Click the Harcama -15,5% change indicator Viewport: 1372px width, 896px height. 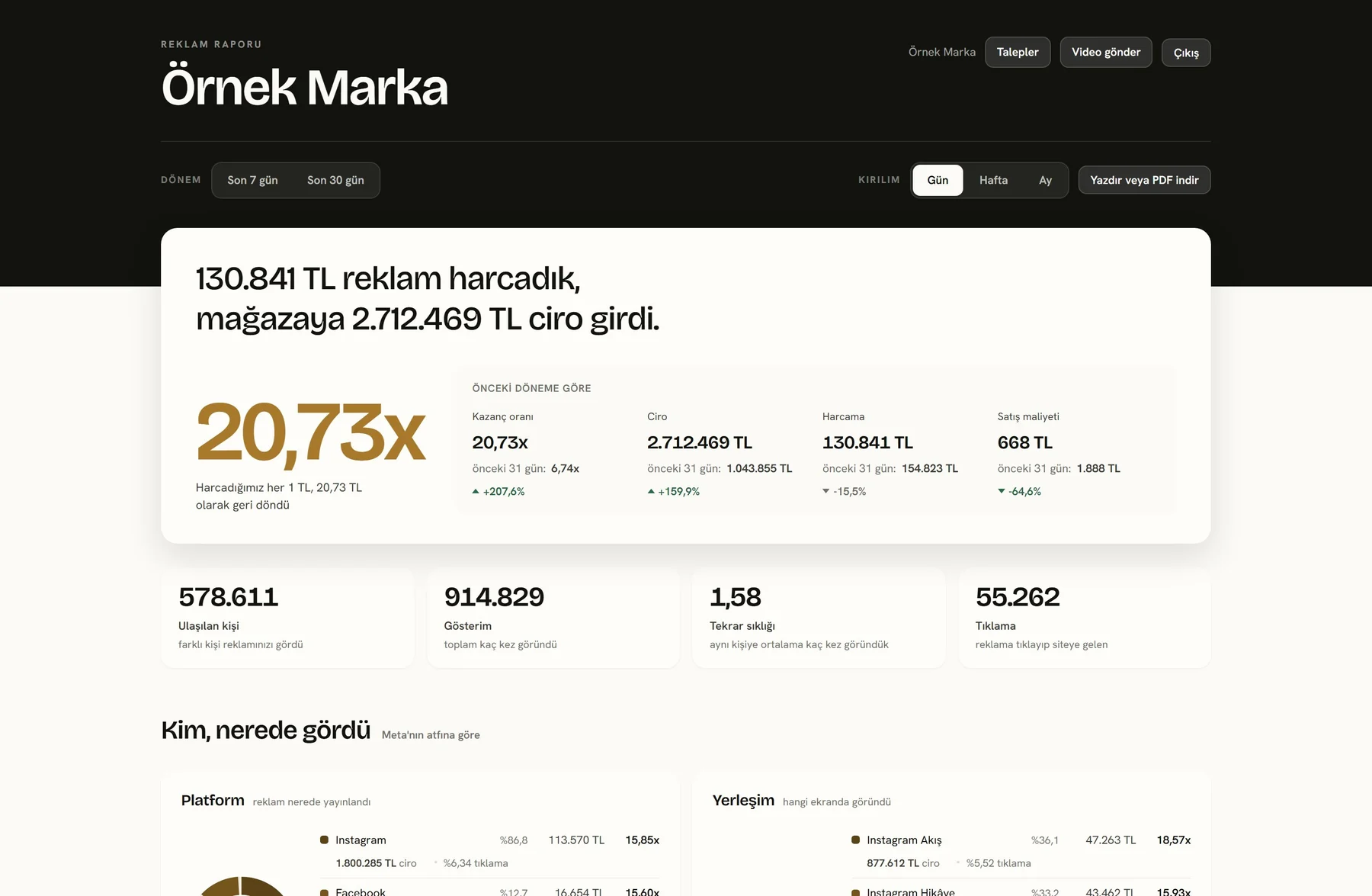coord(845,491)
